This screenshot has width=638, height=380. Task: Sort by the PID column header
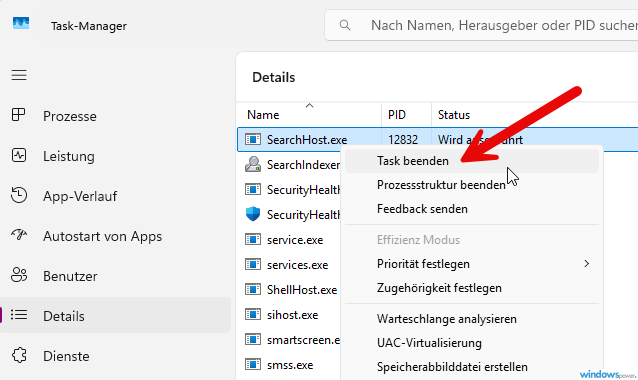coord(397,115)
